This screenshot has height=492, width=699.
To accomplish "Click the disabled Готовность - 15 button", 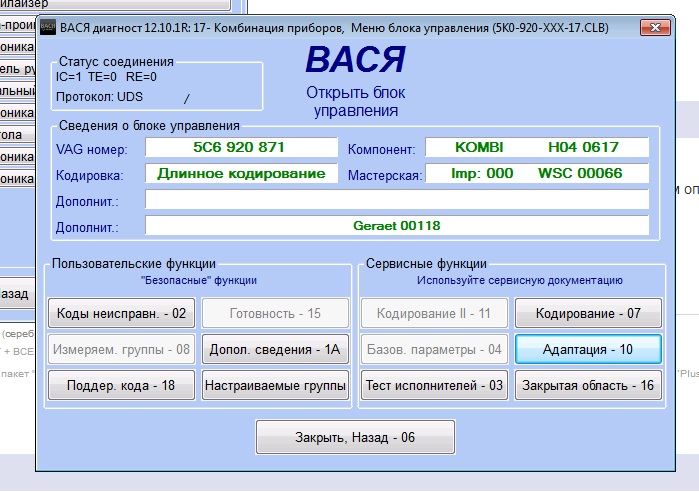I will click(275, 313).
